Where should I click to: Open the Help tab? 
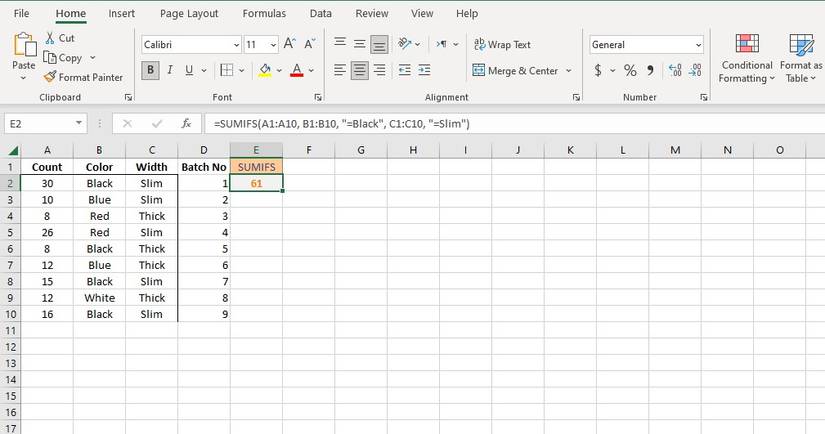click(x=467, y=13)
